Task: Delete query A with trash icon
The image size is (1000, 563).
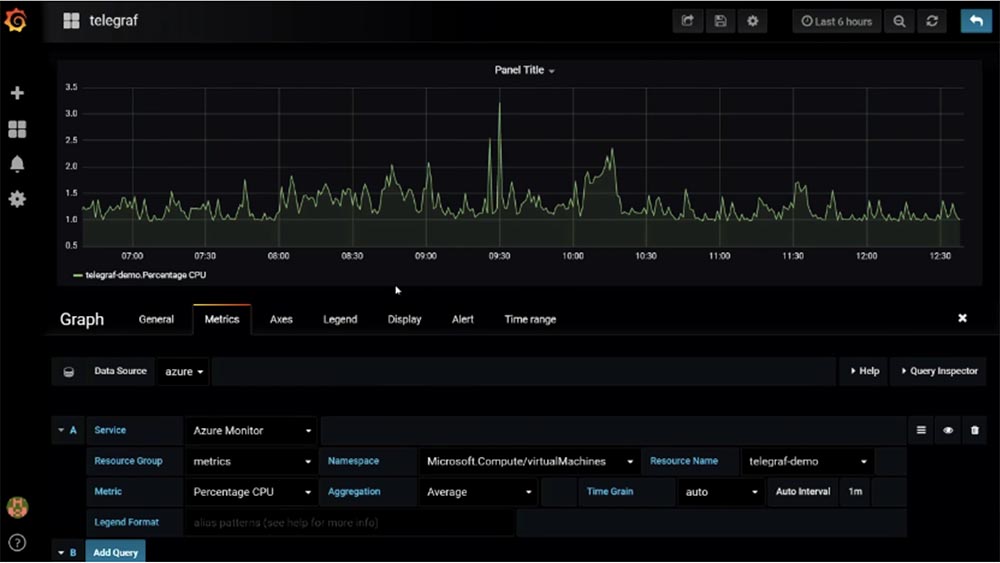Action: coord(974,430)
